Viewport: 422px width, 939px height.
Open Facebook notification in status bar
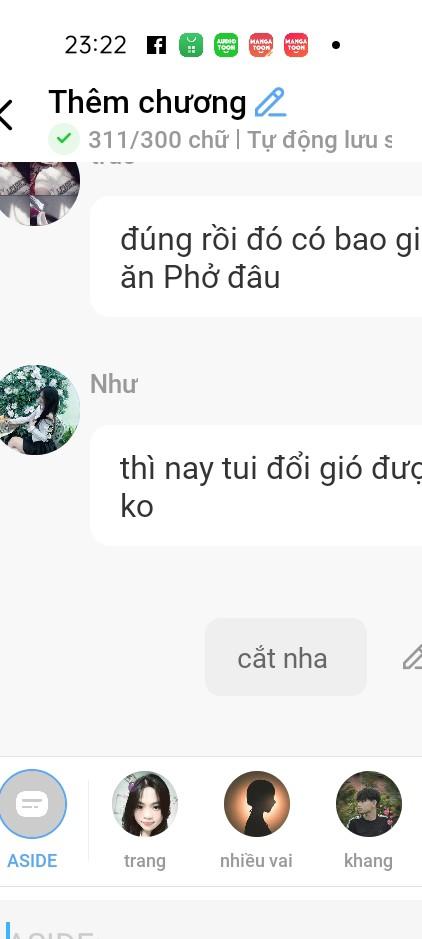point(156,45)
